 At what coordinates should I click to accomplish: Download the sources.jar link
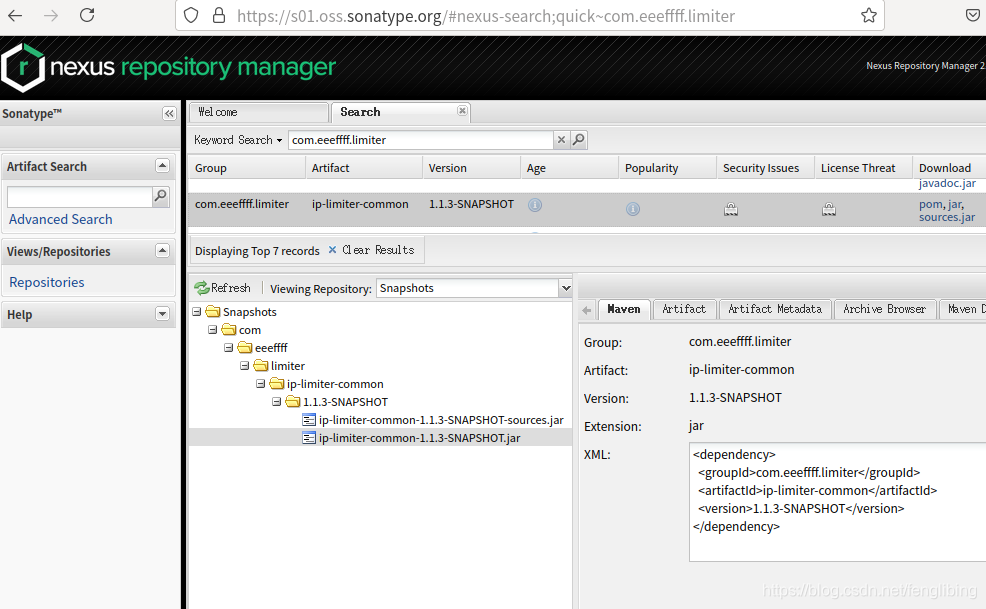(947, 218)
